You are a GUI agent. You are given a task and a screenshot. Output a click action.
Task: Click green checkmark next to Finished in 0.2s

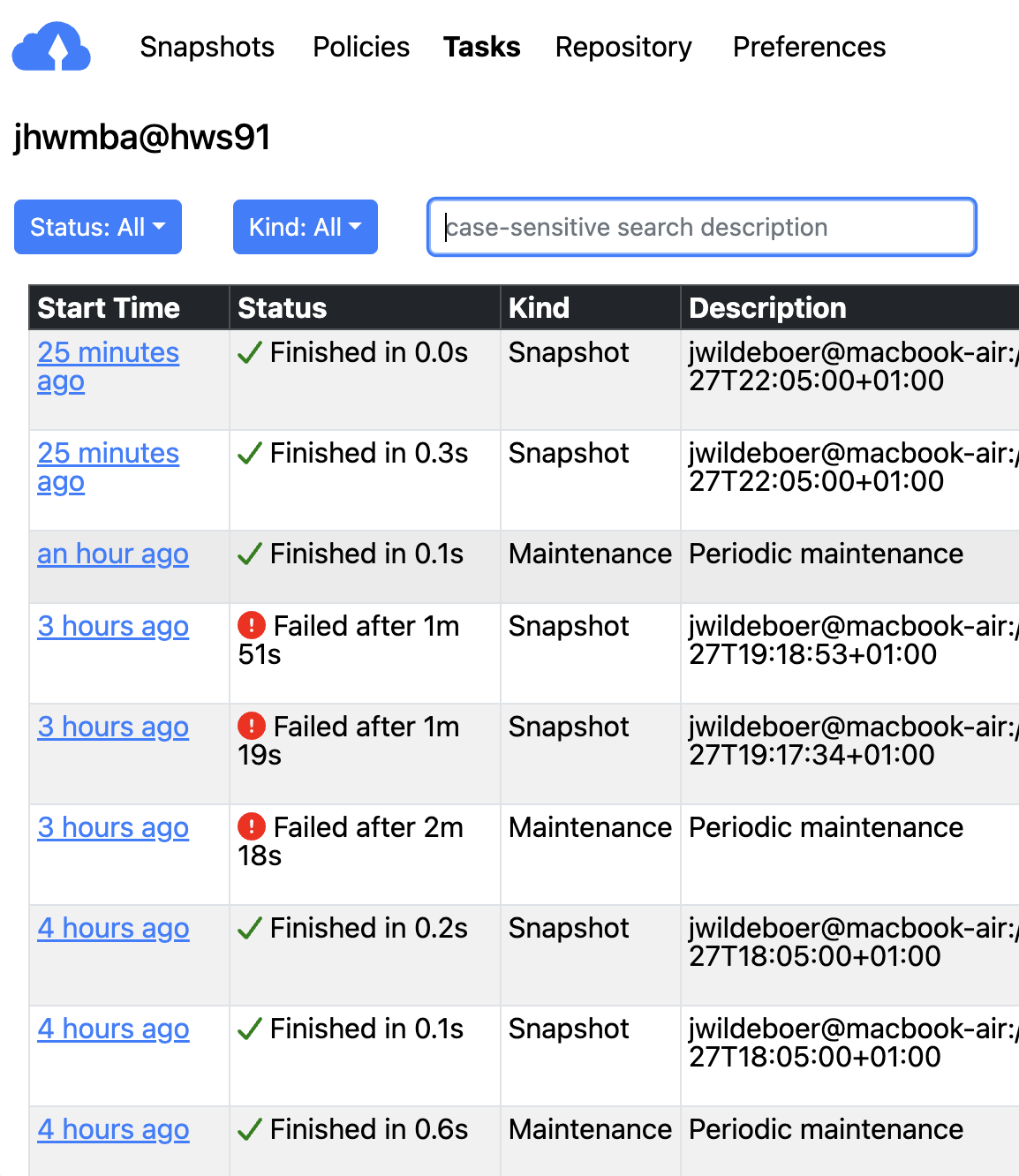click(251, 929)
